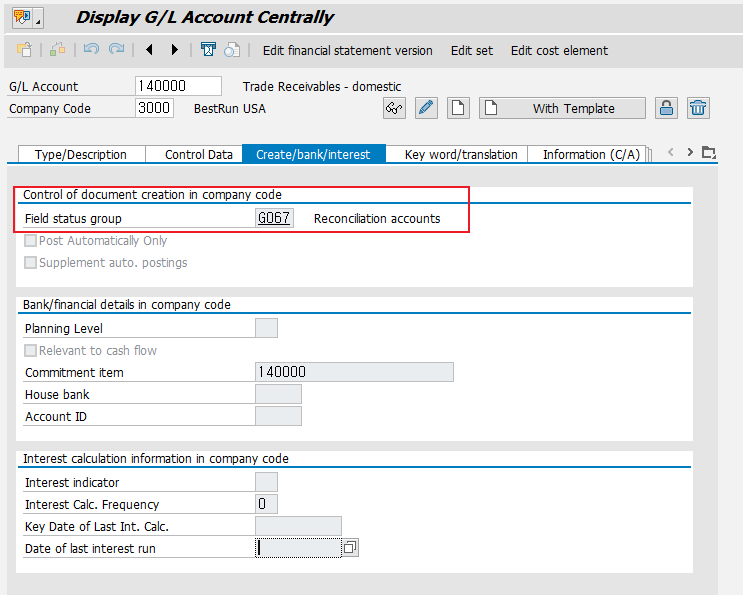
Task: Click the Date of last interest run field
Action: pyautogui.click(x=299, y=548)
